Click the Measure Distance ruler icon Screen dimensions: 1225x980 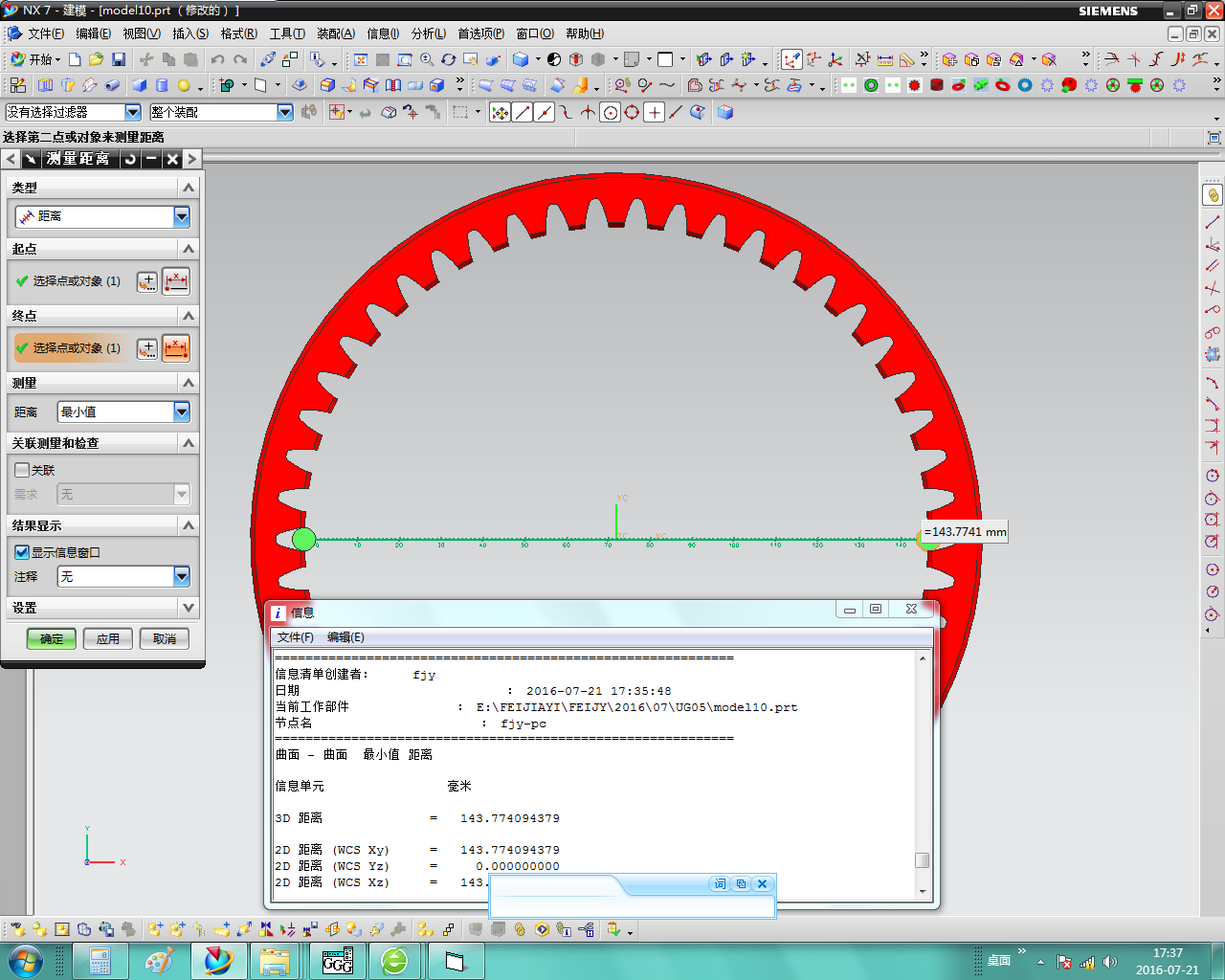click(885, 59)
